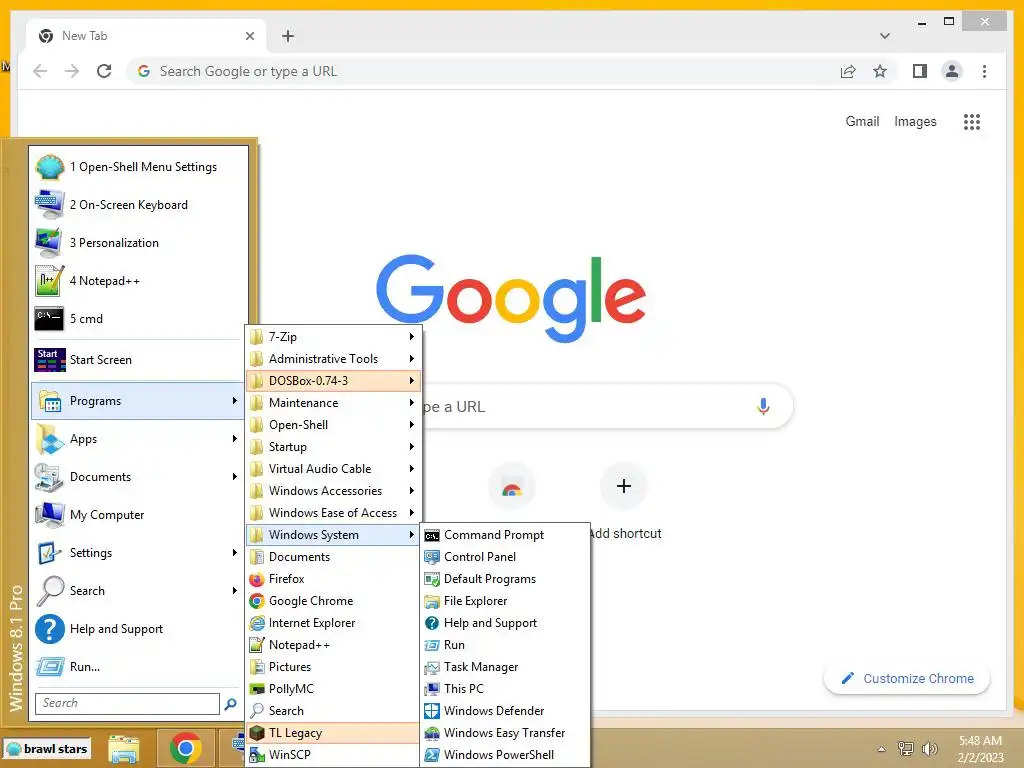Image resolution: width=1024 pixels, height=768 pixels.
Task: Open Control Panel from Windows System
Action: [505, 557]
